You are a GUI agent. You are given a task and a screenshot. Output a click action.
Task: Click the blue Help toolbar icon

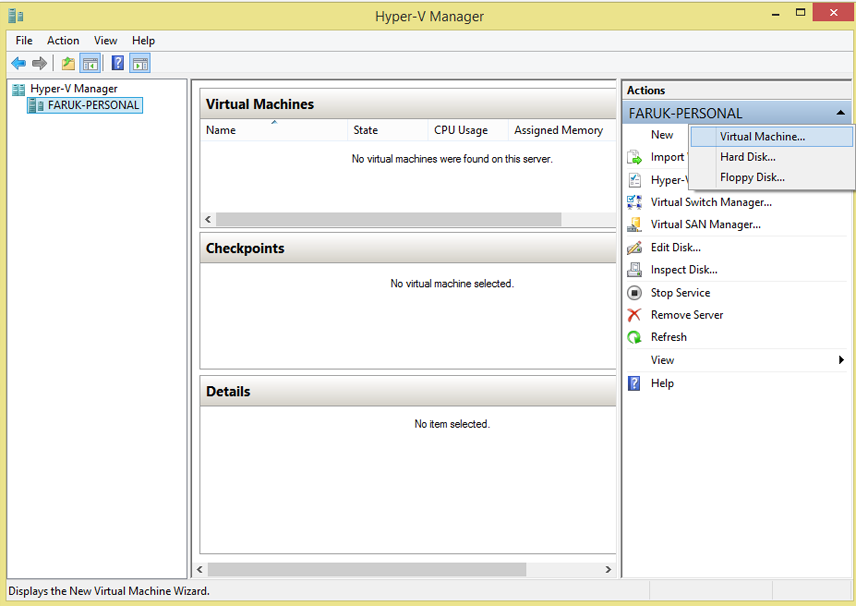click(x=117, y=63)
